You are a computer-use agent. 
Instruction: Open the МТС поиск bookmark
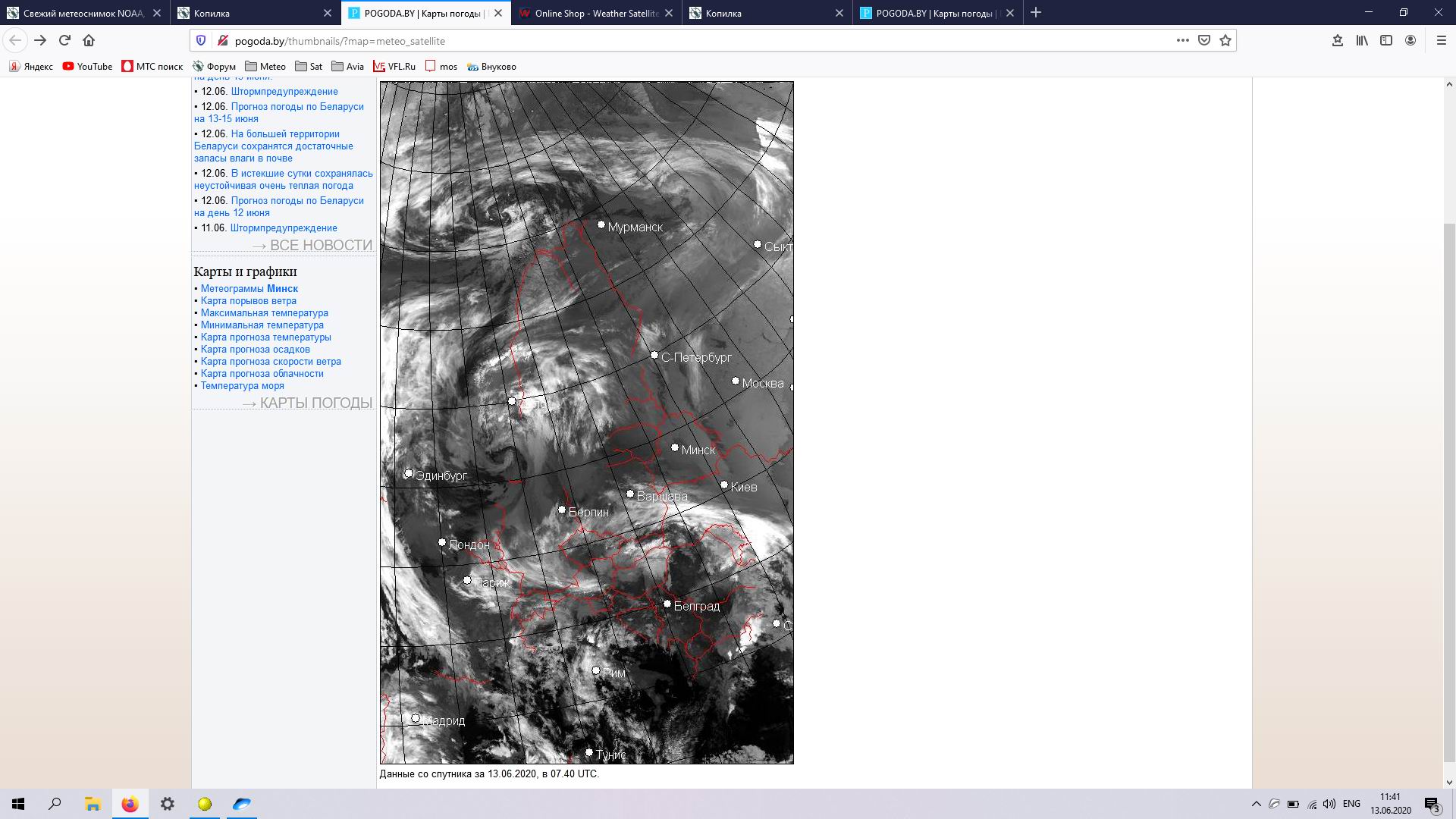click(152, 67)
